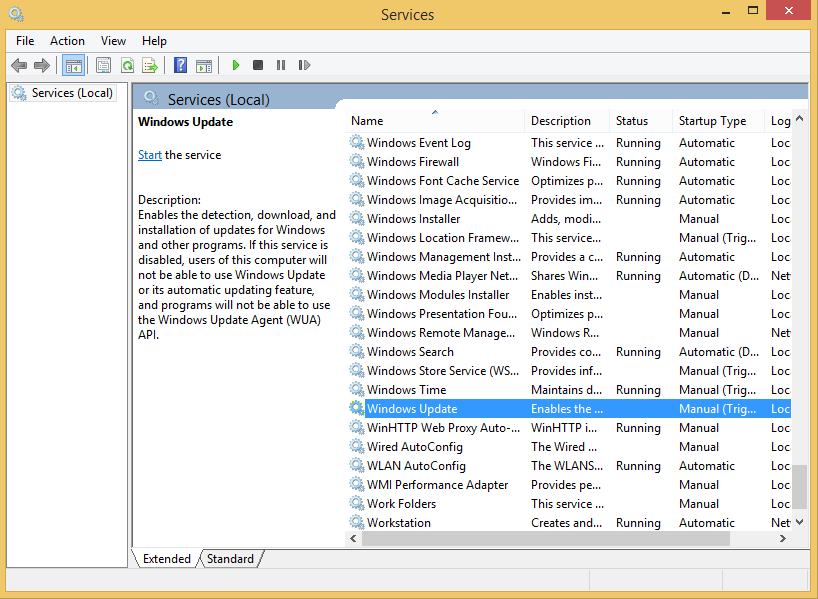Click the Pause Service icon
The height and width of the screenshot is (599, 818).
[281, 65]
